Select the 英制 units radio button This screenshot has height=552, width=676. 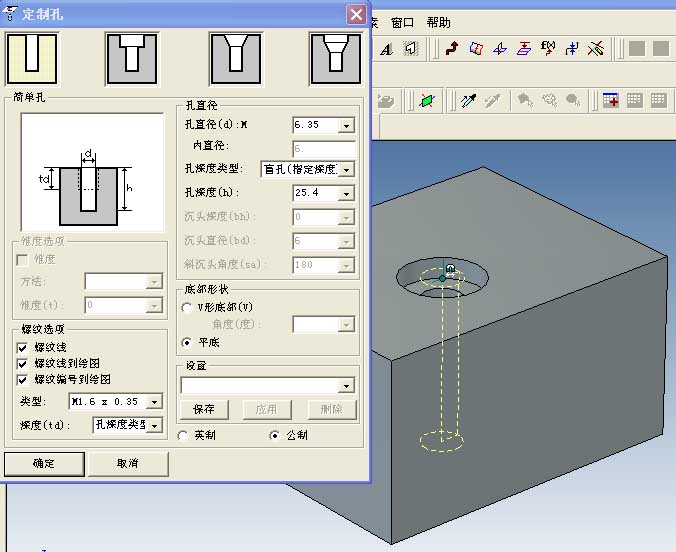(183, 436)
